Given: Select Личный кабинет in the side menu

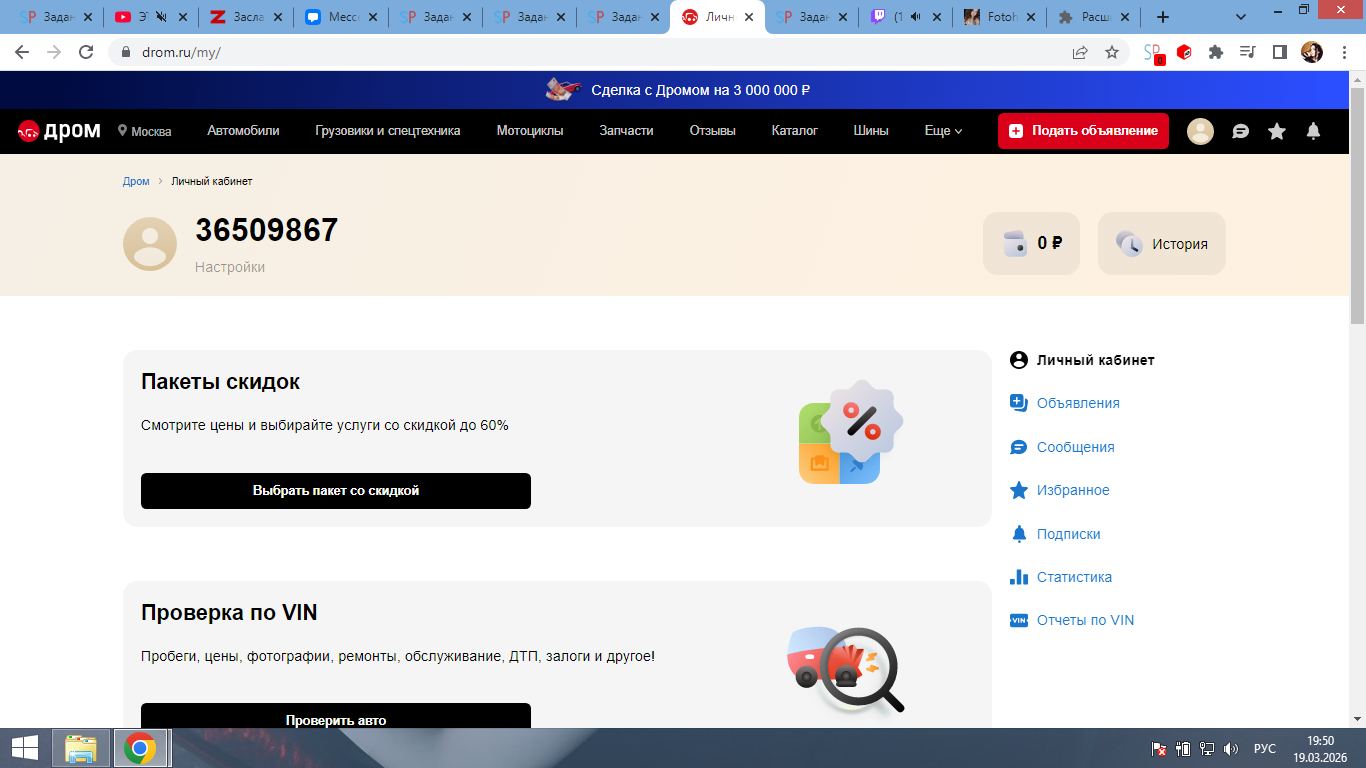Looking at the screenshot, I should (1082, 360).
